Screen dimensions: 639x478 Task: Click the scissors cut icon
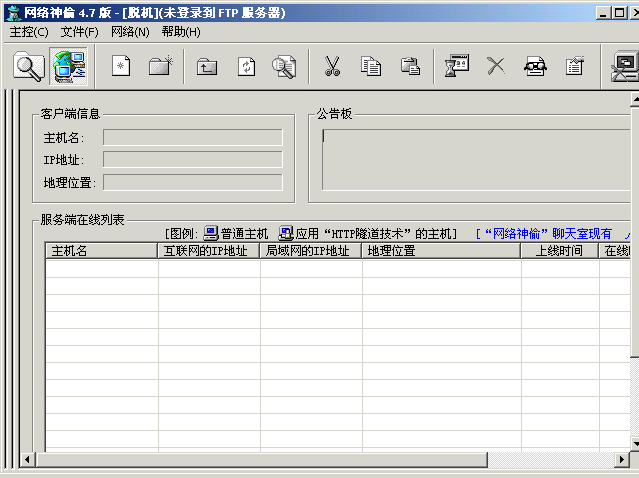pyautogui.click(x=332, y=67)
